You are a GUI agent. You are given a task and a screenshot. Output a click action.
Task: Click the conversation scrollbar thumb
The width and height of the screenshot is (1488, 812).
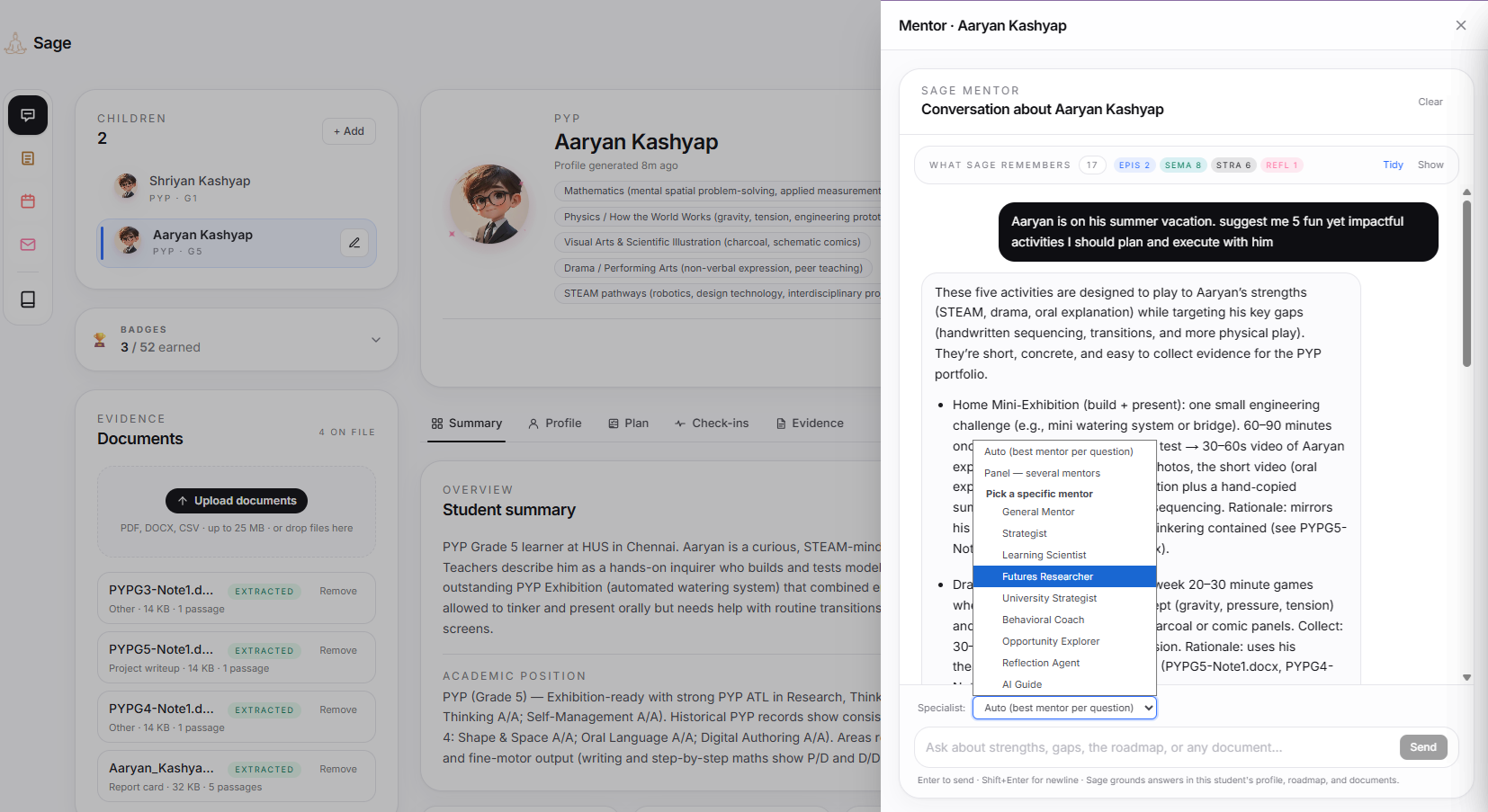(x=1466, y=283)
